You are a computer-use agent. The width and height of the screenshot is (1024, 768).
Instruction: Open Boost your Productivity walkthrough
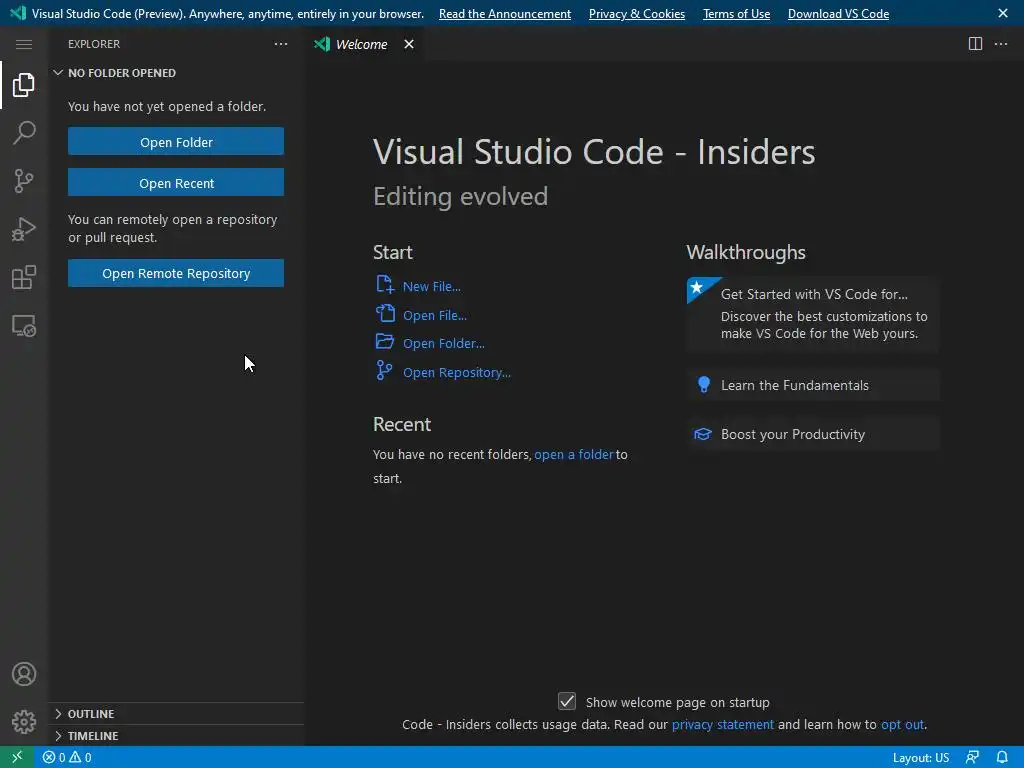pos(813,434)
